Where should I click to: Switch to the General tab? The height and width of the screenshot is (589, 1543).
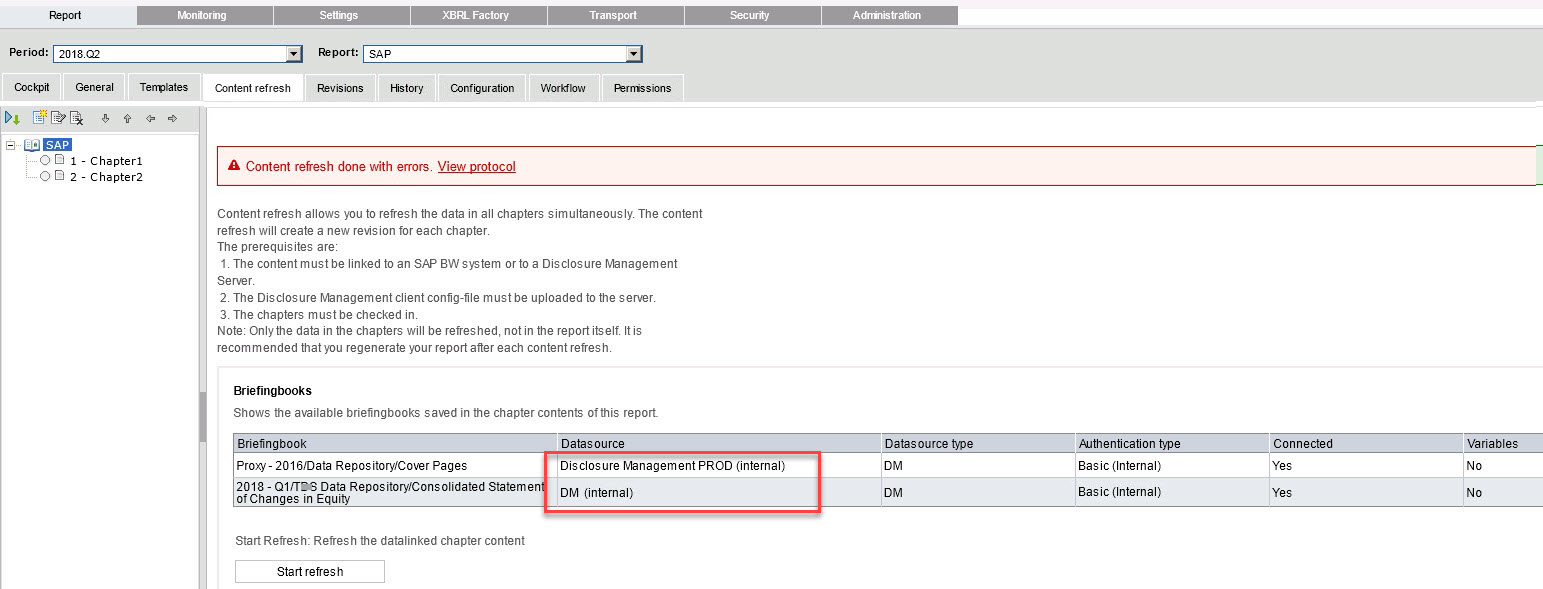tap(95, 87)
